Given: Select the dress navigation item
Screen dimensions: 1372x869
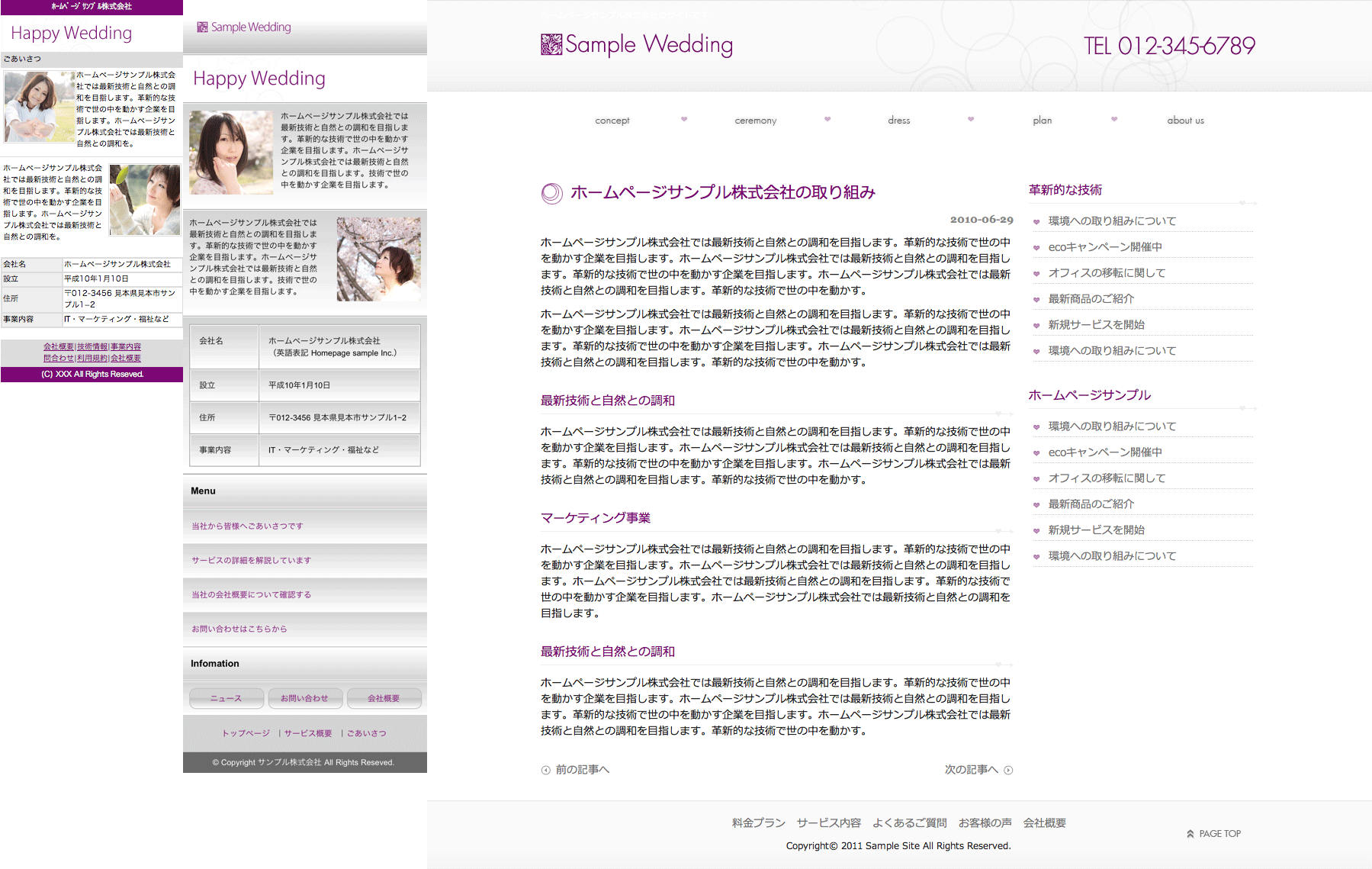Looking at the screenshot, I should coord(898,121).
